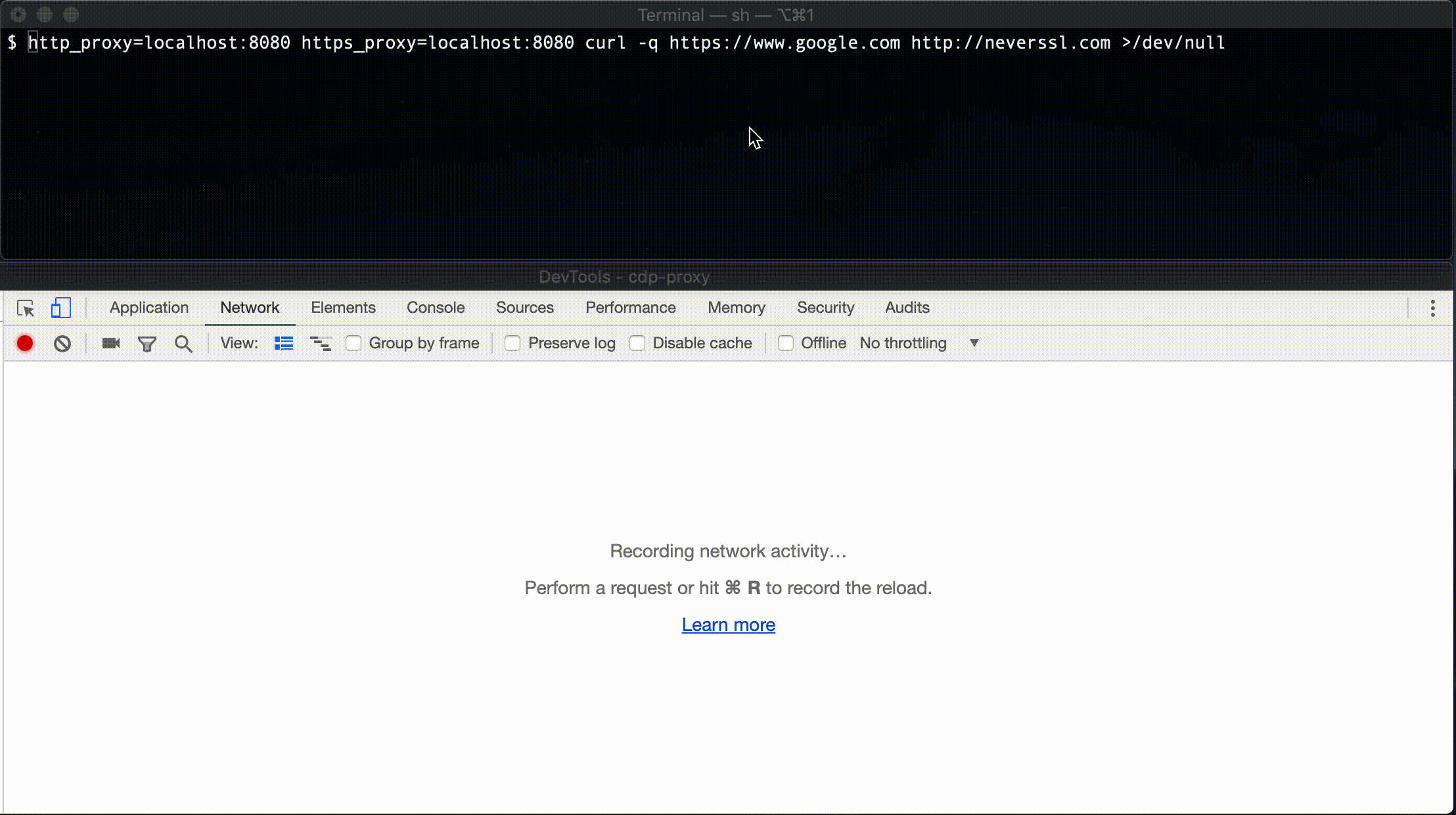
Task: Open network search with the magnifier icon
Action: pos(183,344)
